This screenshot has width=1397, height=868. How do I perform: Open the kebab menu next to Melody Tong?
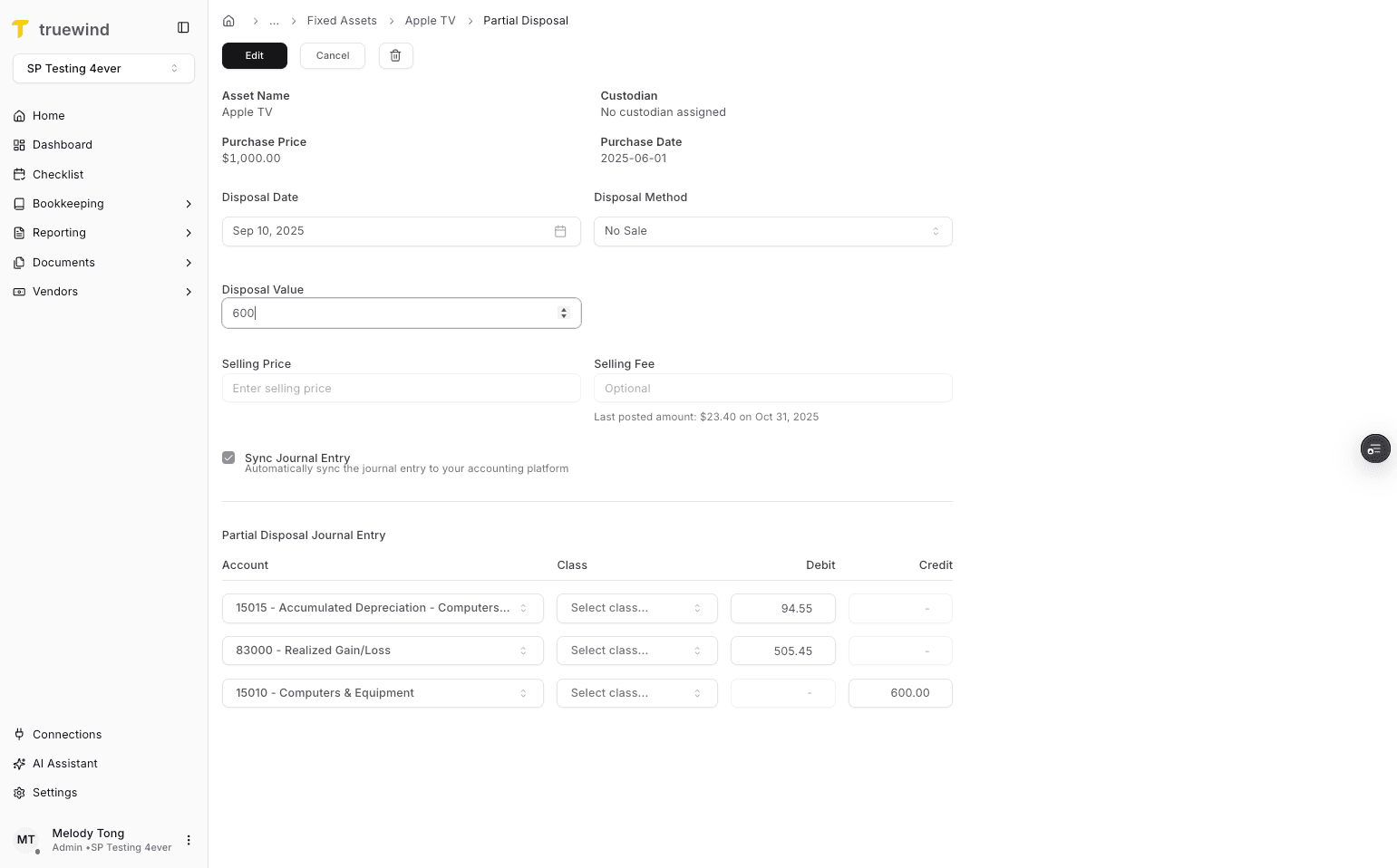click(x=189, y=840)
